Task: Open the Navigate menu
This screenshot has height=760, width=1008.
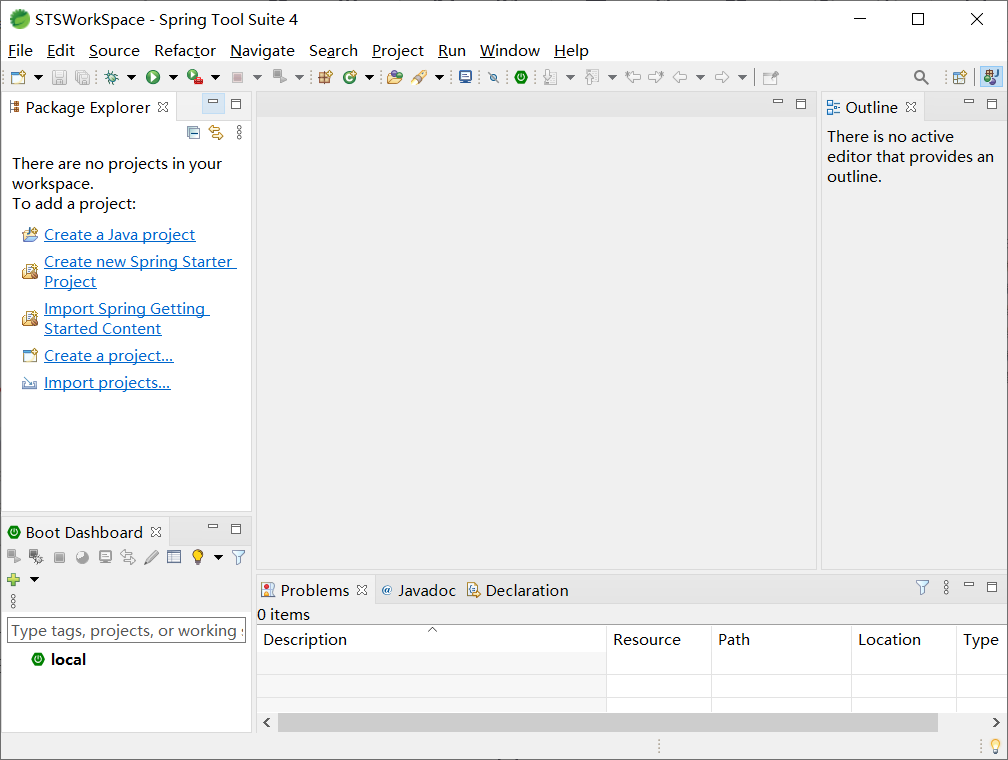Action: click(262, 51)
